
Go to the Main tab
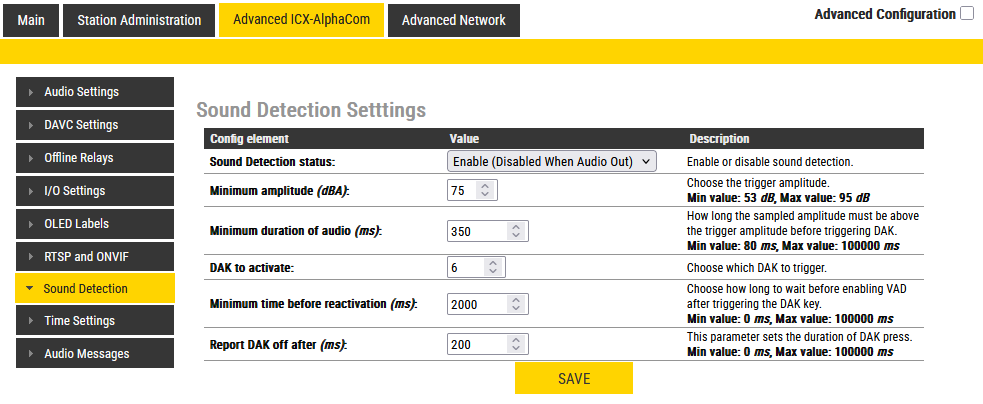click(31, 20)
